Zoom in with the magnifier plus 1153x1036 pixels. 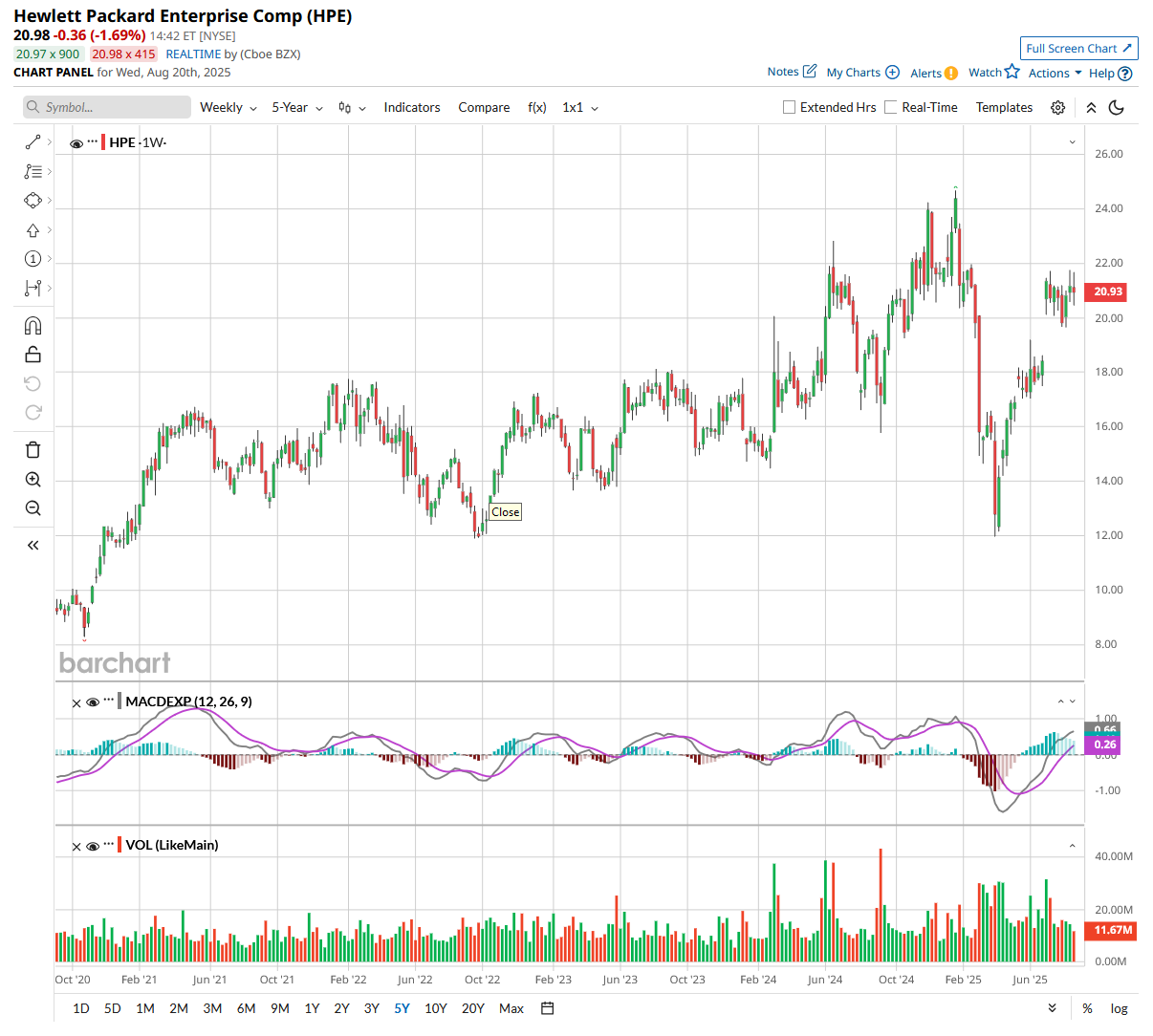(33, 480)
